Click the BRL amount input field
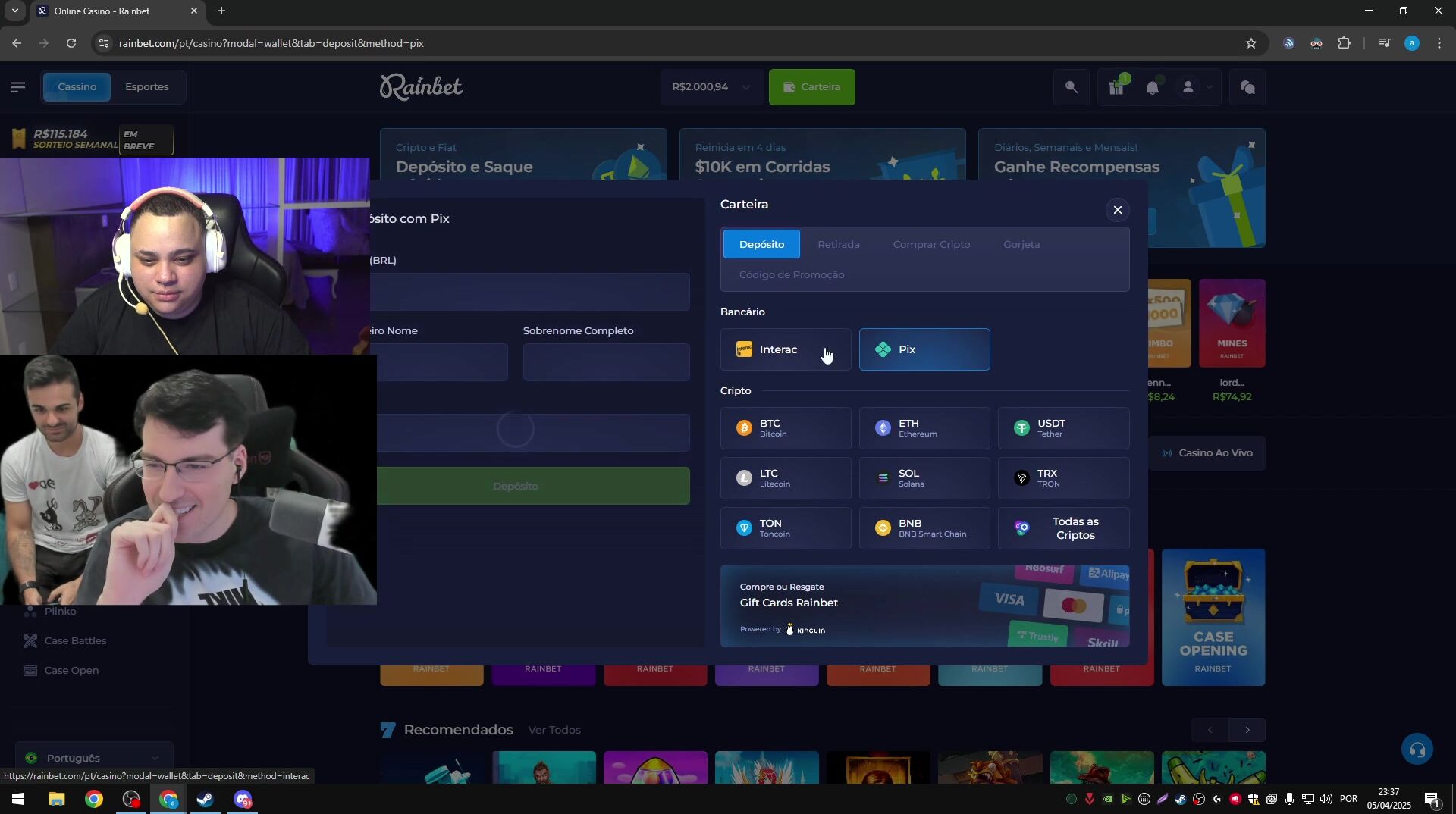 pyautogui.click(x=530, y=292)
